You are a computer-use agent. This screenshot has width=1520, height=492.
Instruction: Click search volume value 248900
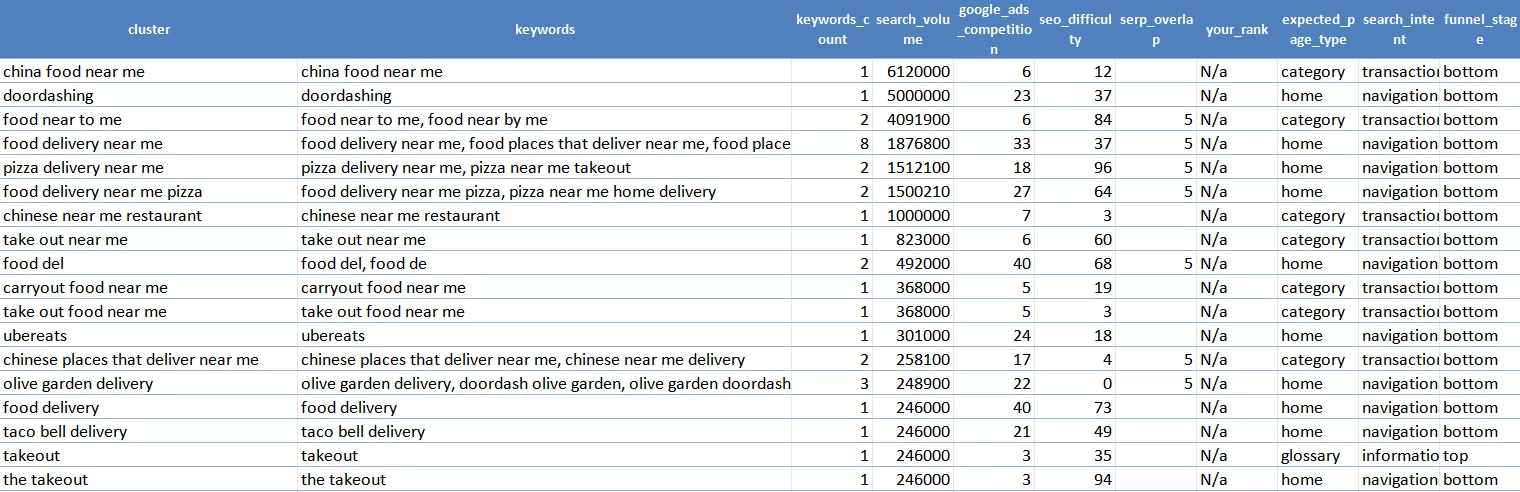click(x=913, y=383)
